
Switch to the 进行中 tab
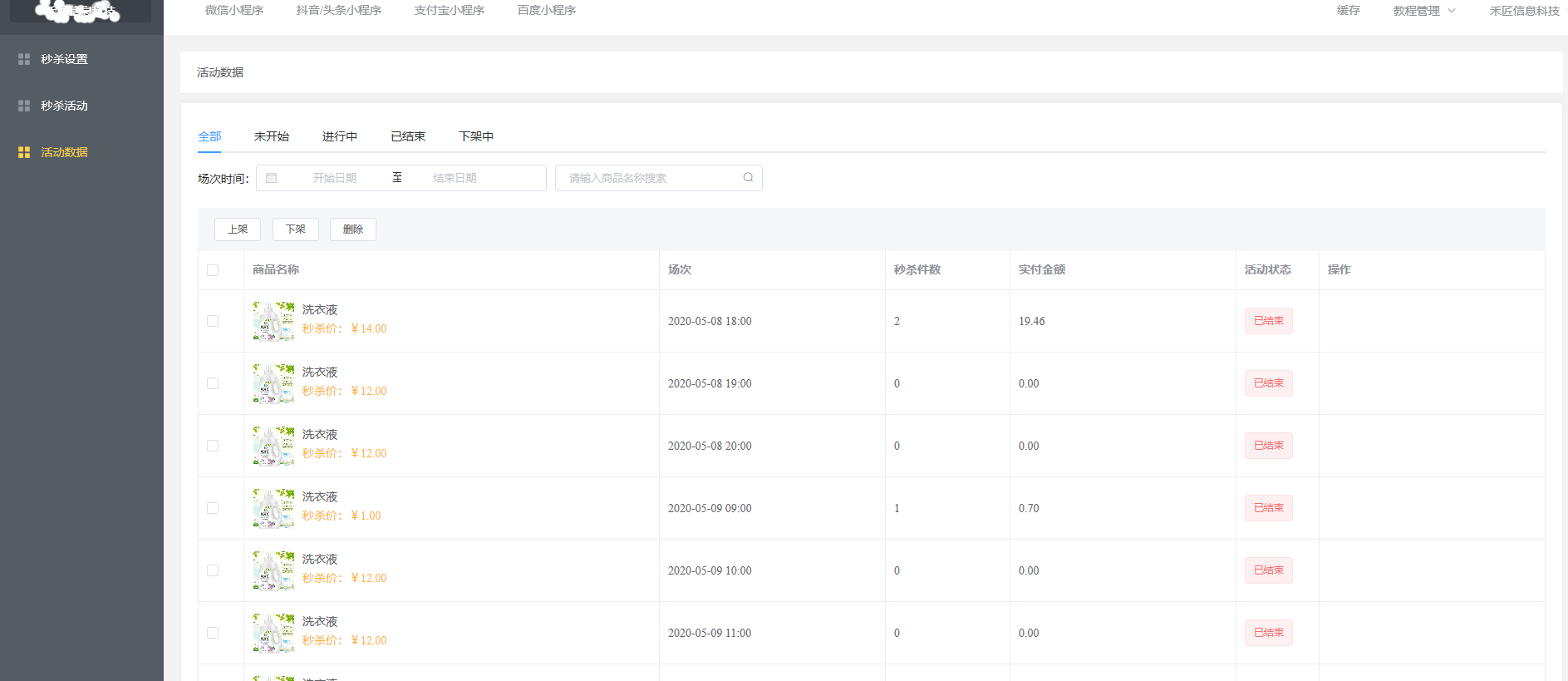point(340,136)
